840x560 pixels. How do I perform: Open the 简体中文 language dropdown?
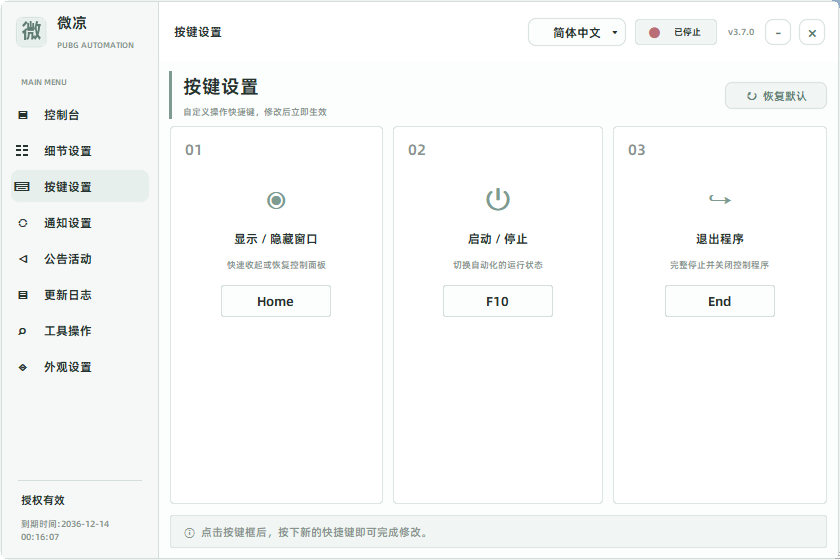[x=576, y=33]
